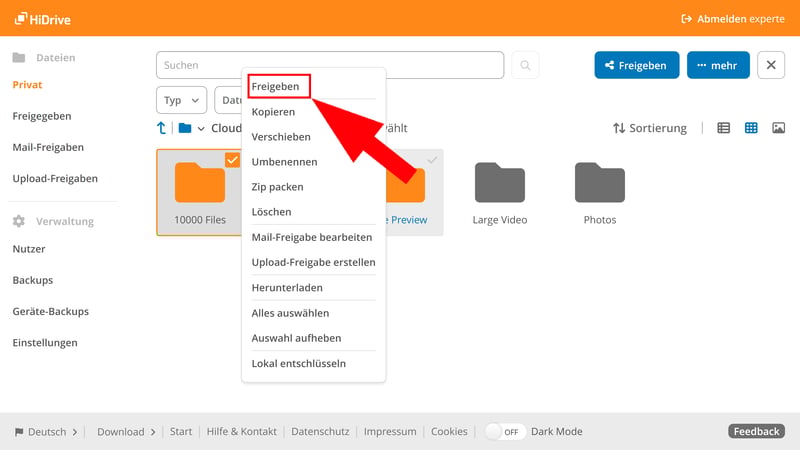Toggle checkmark on the Preview folder
800x450 pixels.
432,160
